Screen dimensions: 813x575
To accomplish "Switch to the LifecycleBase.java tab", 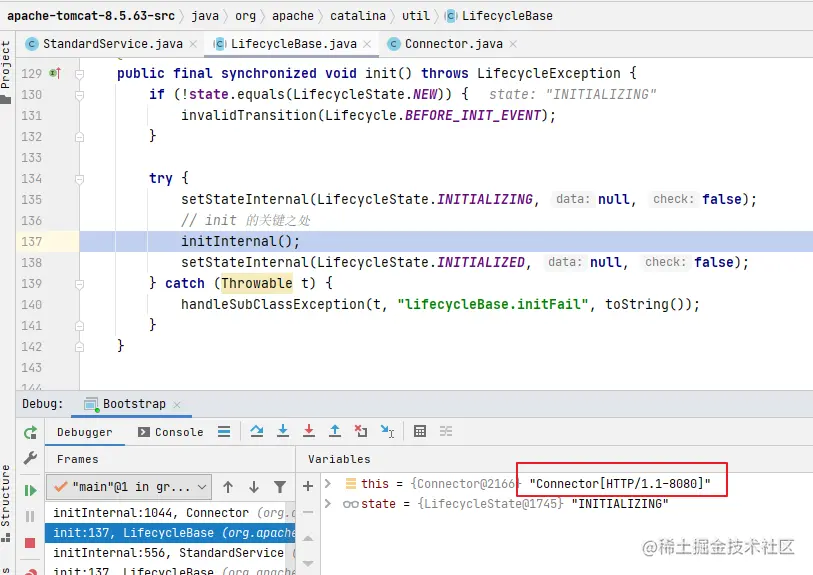I will click(293, 44).
